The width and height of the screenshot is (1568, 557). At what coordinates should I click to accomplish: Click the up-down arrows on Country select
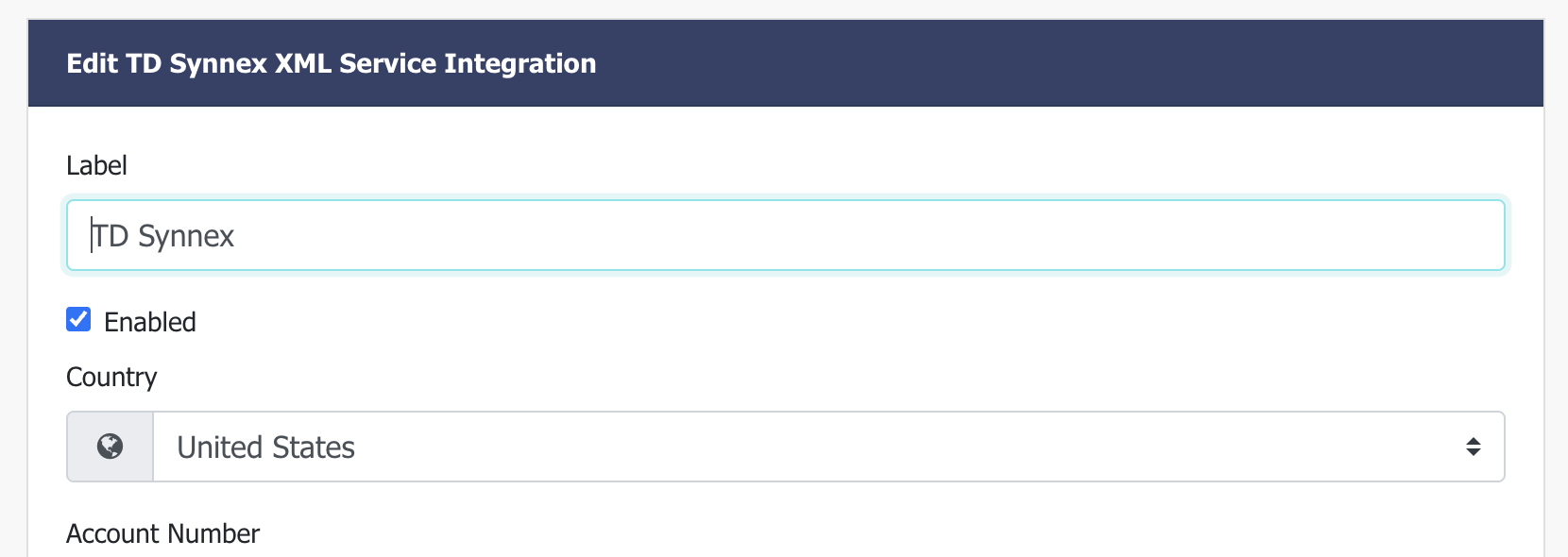[1473, 447]
